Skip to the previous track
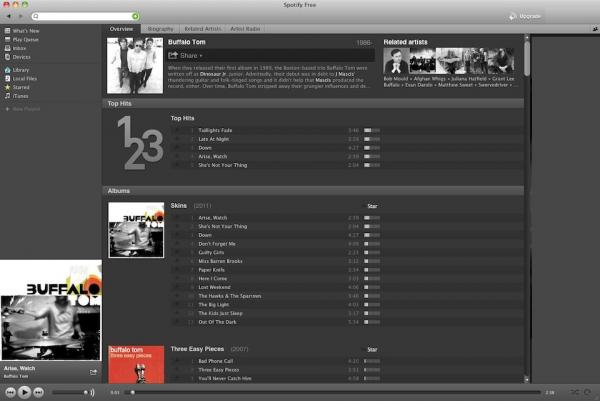Viewport: 600px width, 401px height. tap(10, 392)
